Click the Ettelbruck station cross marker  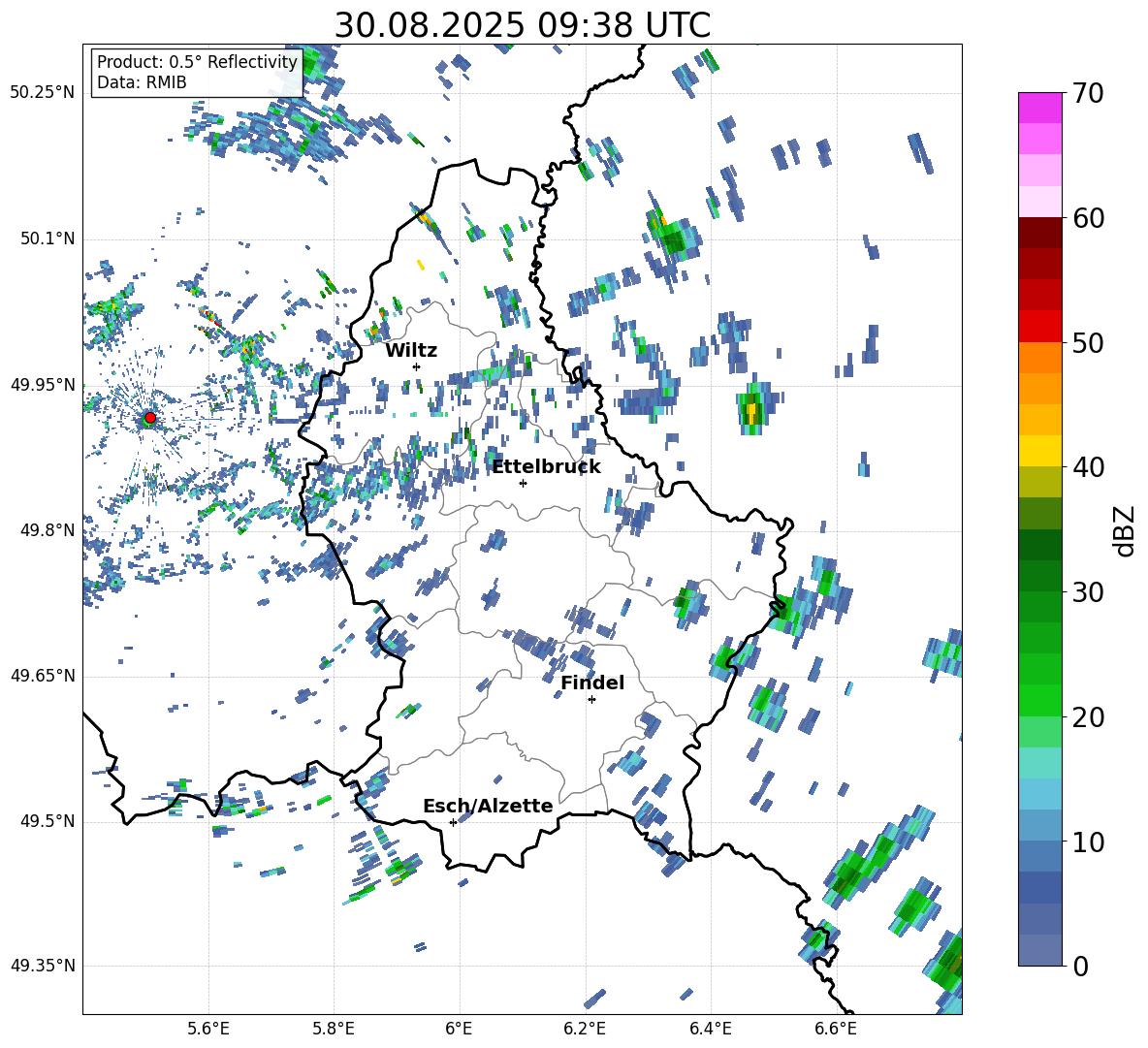[x=523, y=483]
